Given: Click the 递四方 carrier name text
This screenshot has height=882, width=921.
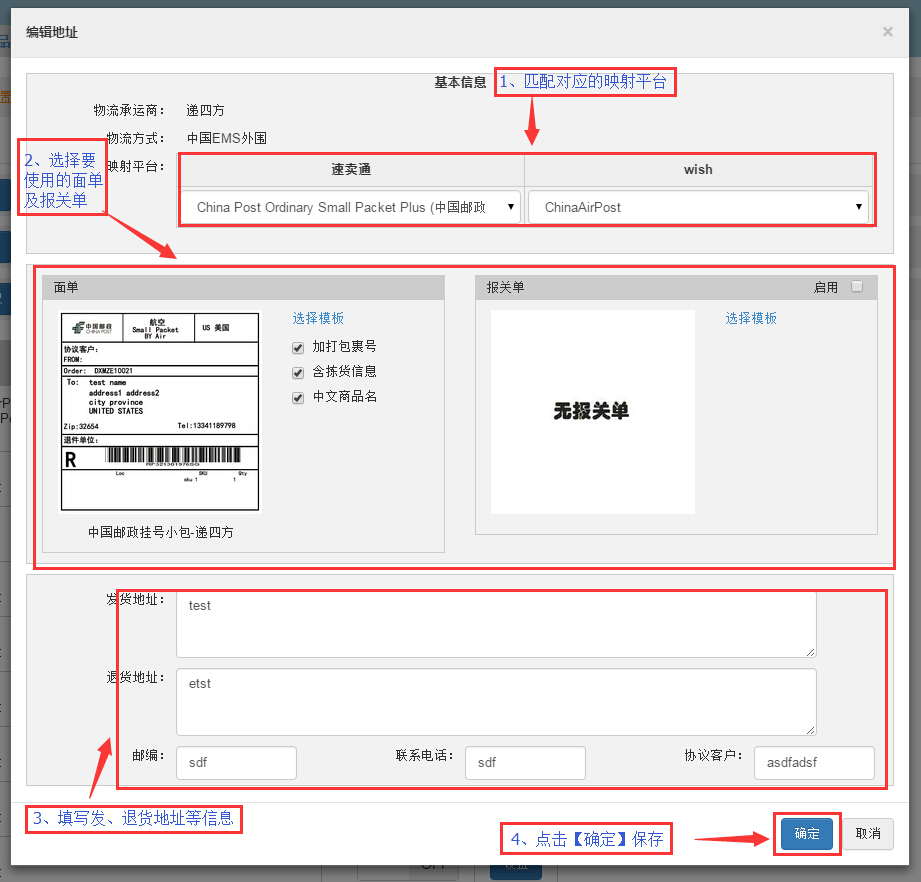Looking at the screenshot, I should coord(205,110).
